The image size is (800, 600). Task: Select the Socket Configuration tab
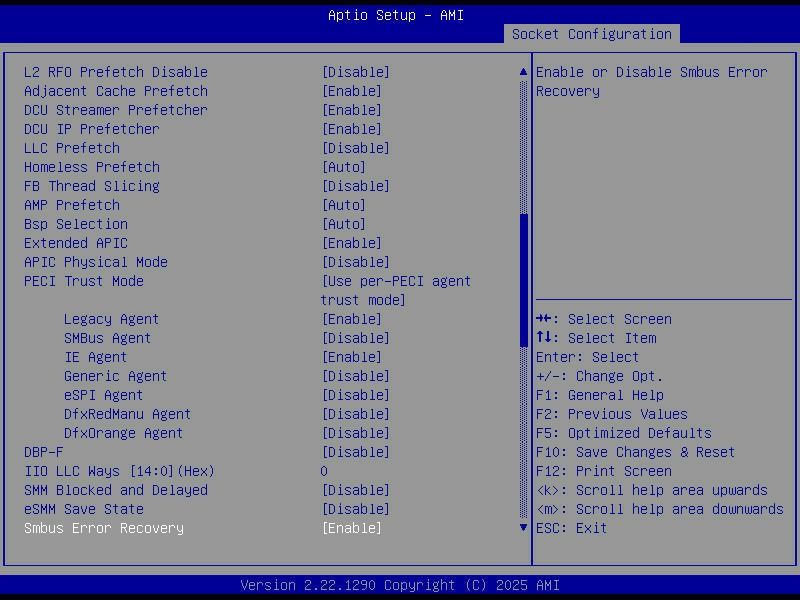(591, 34)
